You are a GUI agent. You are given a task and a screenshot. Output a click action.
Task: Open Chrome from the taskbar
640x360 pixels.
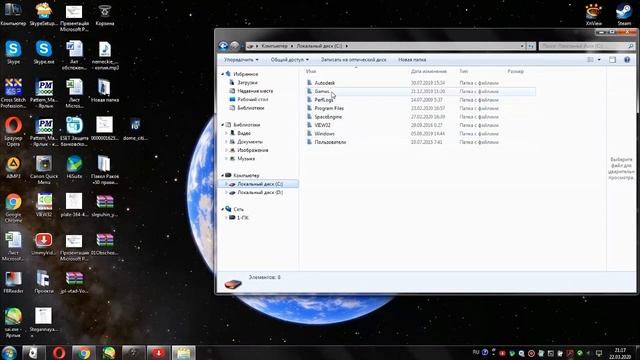click(x=84, y=353)
